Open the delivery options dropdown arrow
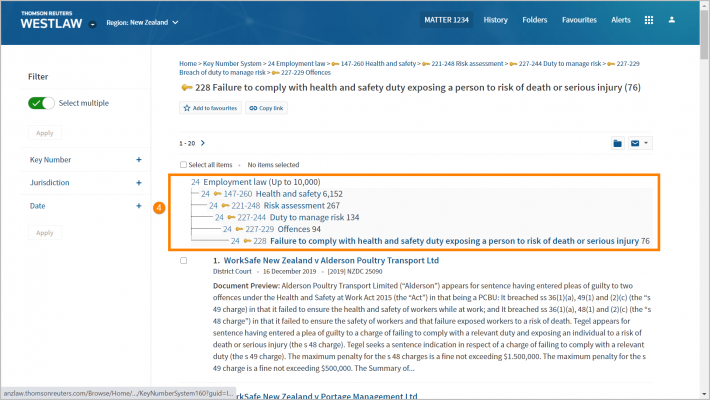 (x=646, y=143)
